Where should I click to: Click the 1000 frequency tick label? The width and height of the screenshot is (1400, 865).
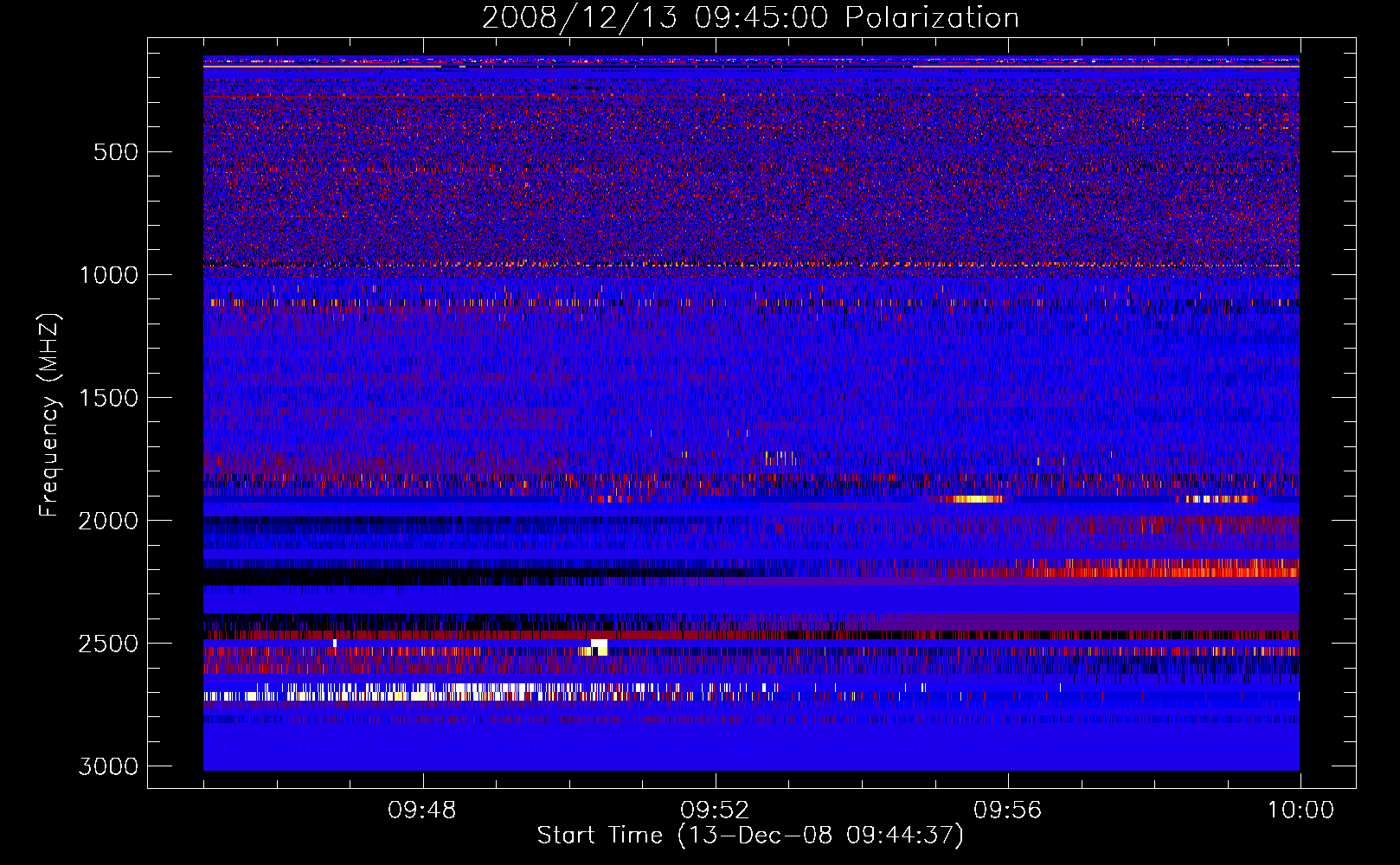pyautogui.click(x=109, y=275)
